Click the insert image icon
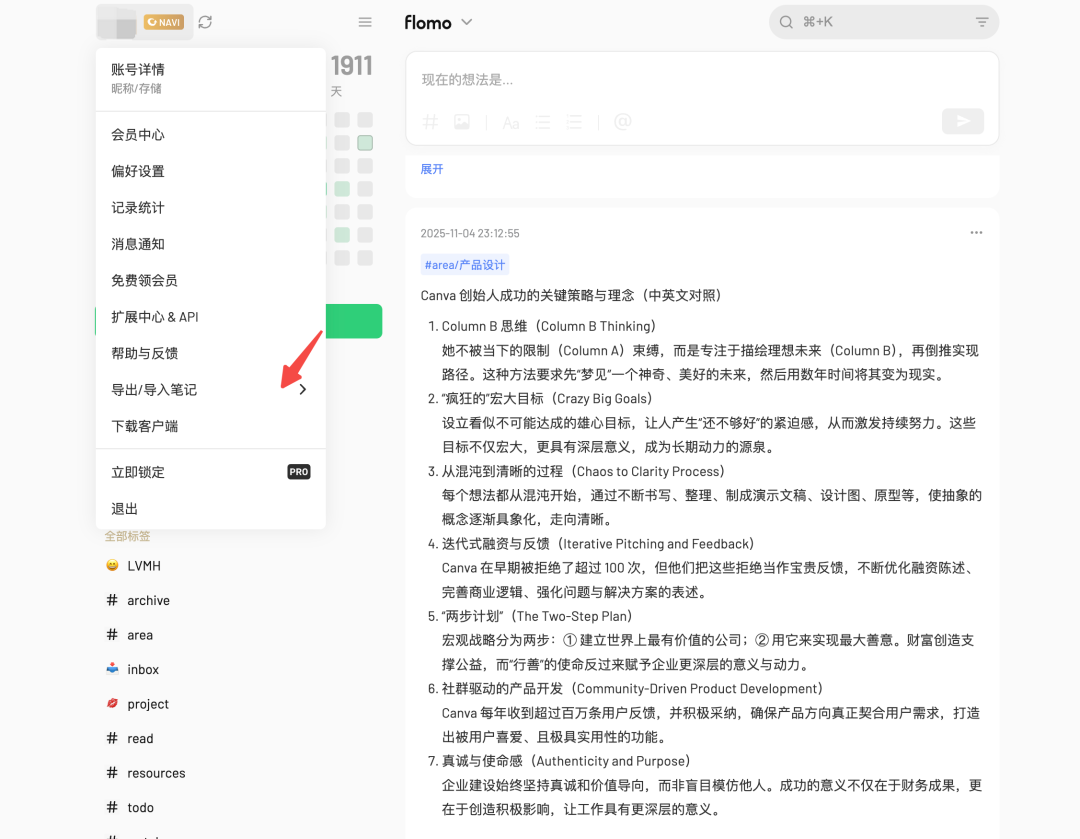 click(461, 122)
